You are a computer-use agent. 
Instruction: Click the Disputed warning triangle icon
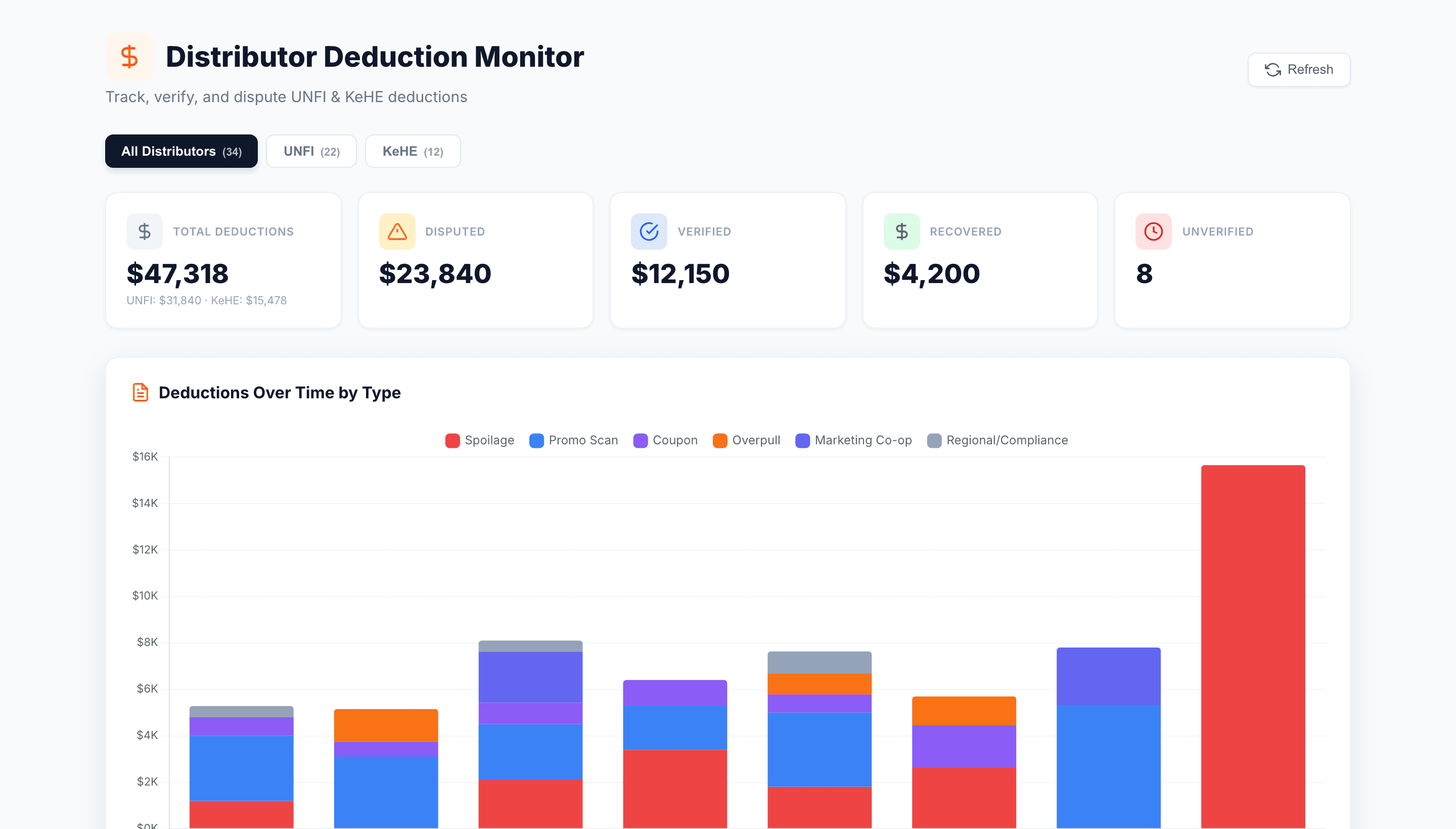396,231
